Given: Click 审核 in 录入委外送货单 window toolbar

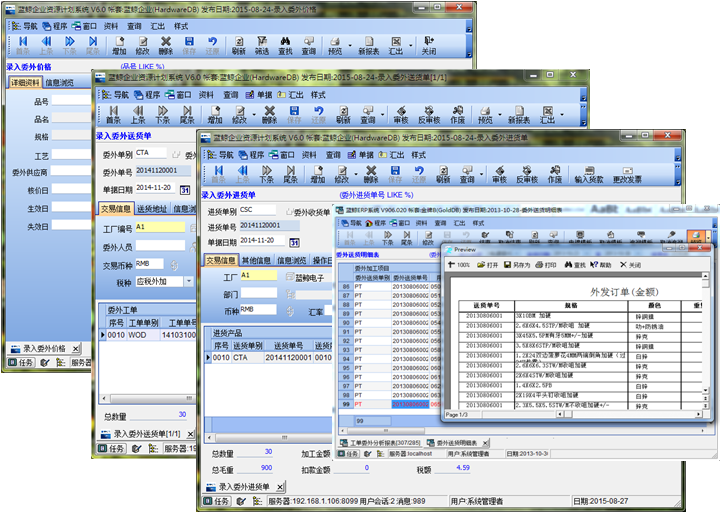Looking at the screenshot, I should 401,115.
